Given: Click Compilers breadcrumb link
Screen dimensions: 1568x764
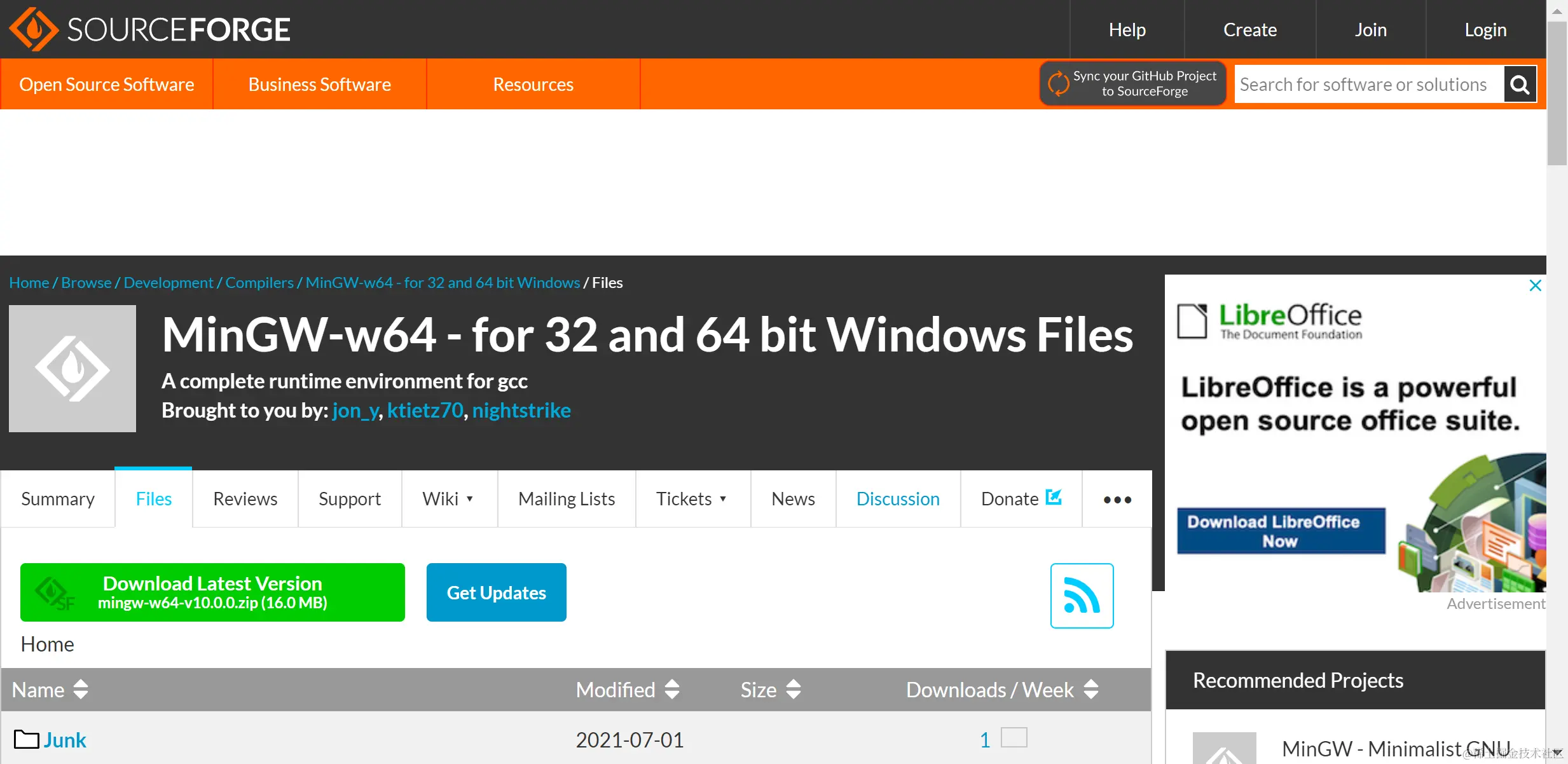Looking at the screenshot, I should pyautogui.click(x=259, y=282).
